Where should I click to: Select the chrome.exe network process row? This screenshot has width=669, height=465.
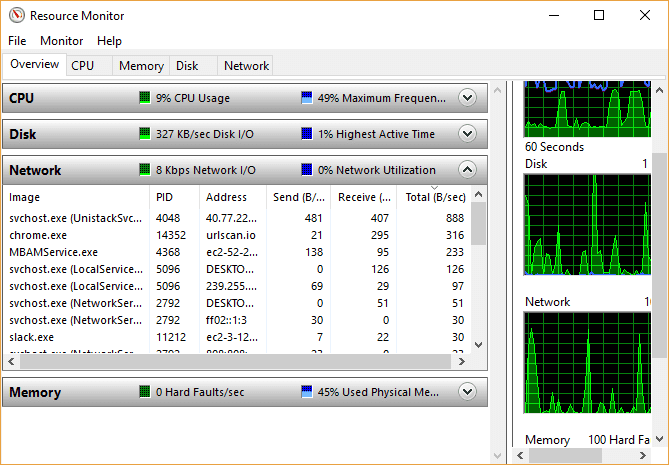[x=75, y=235]
